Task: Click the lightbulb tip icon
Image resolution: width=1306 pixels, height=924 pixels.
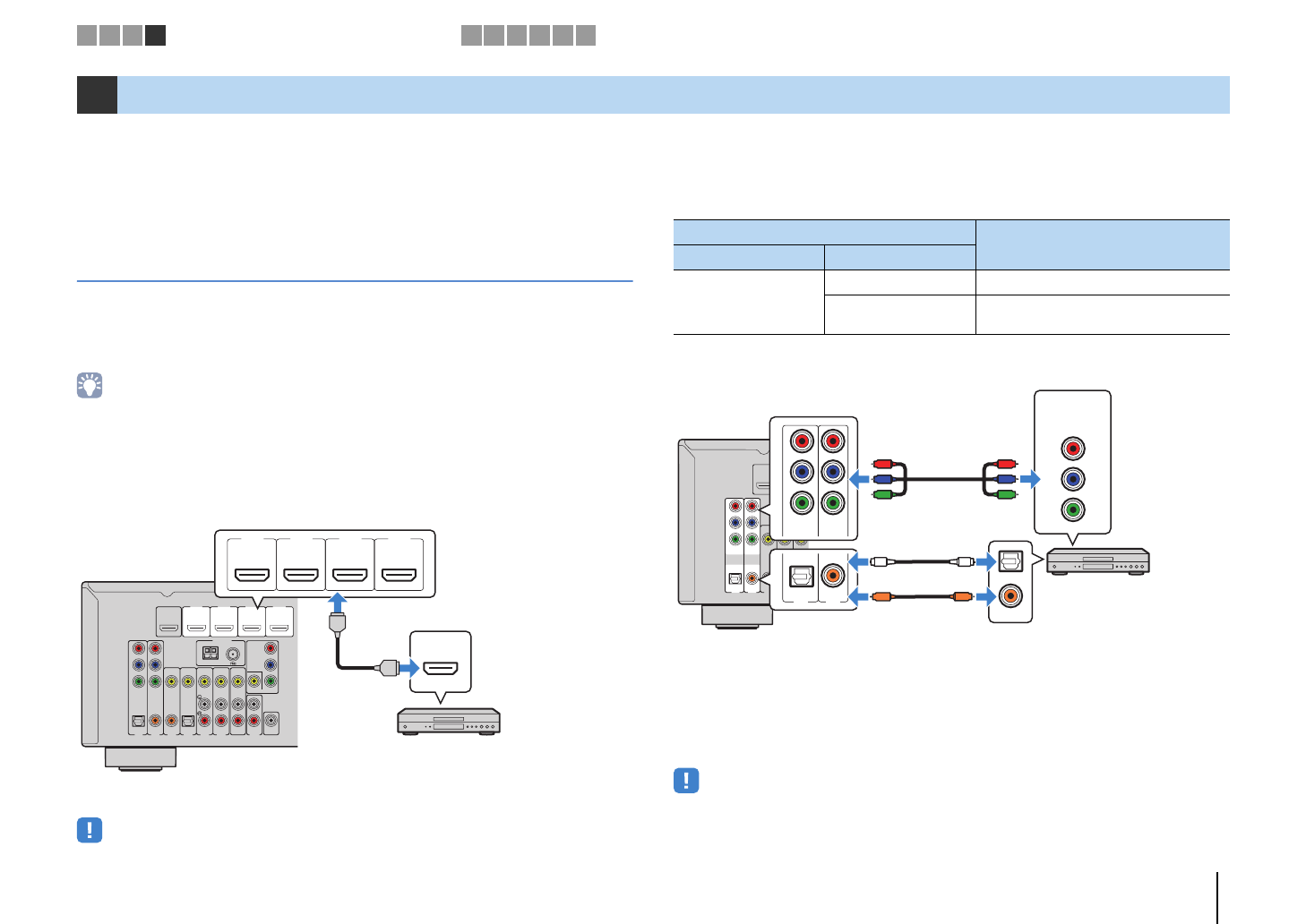Action: (90, 386)
